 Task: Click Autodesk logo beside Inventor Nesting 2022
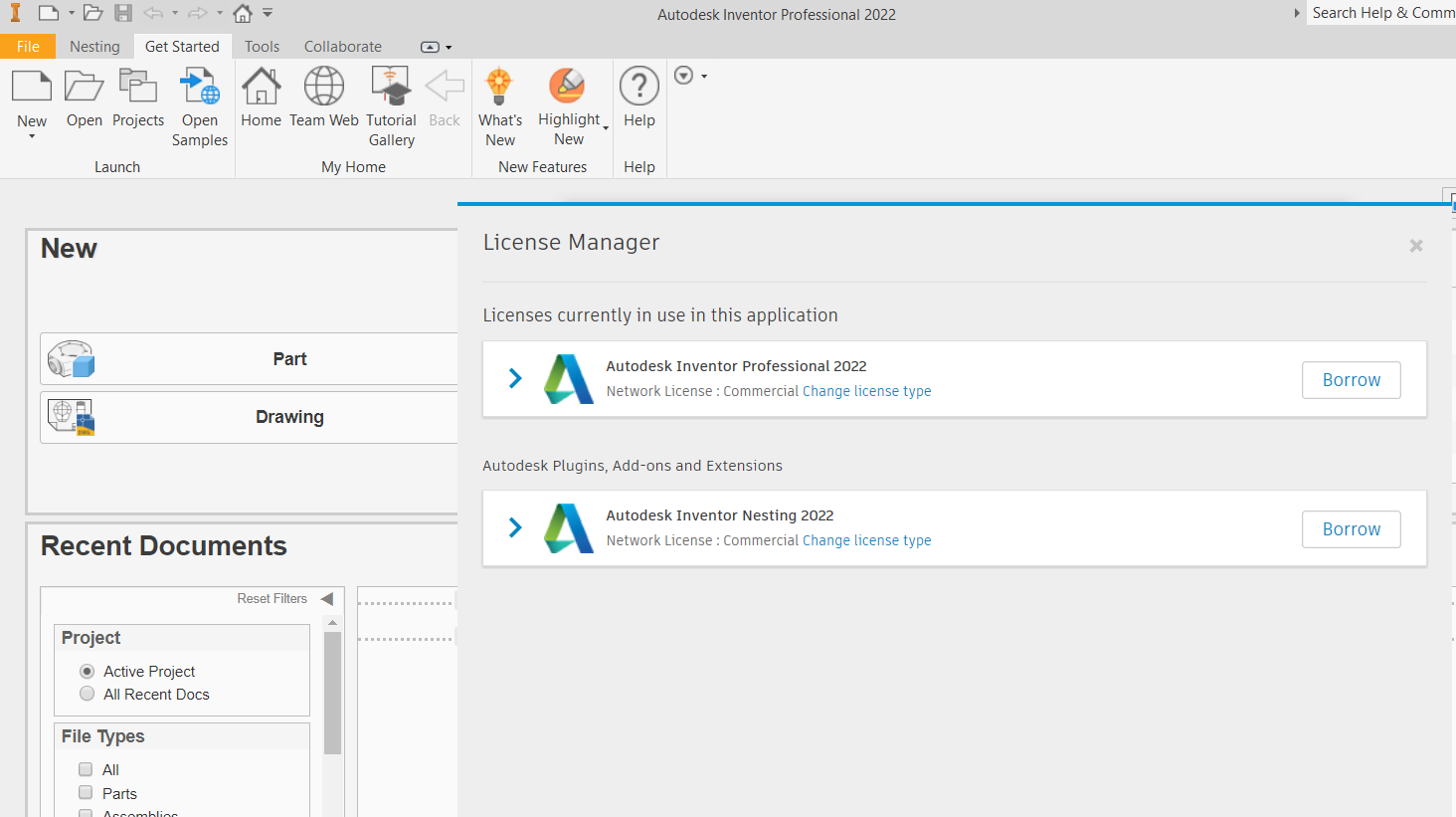[569, 528]
